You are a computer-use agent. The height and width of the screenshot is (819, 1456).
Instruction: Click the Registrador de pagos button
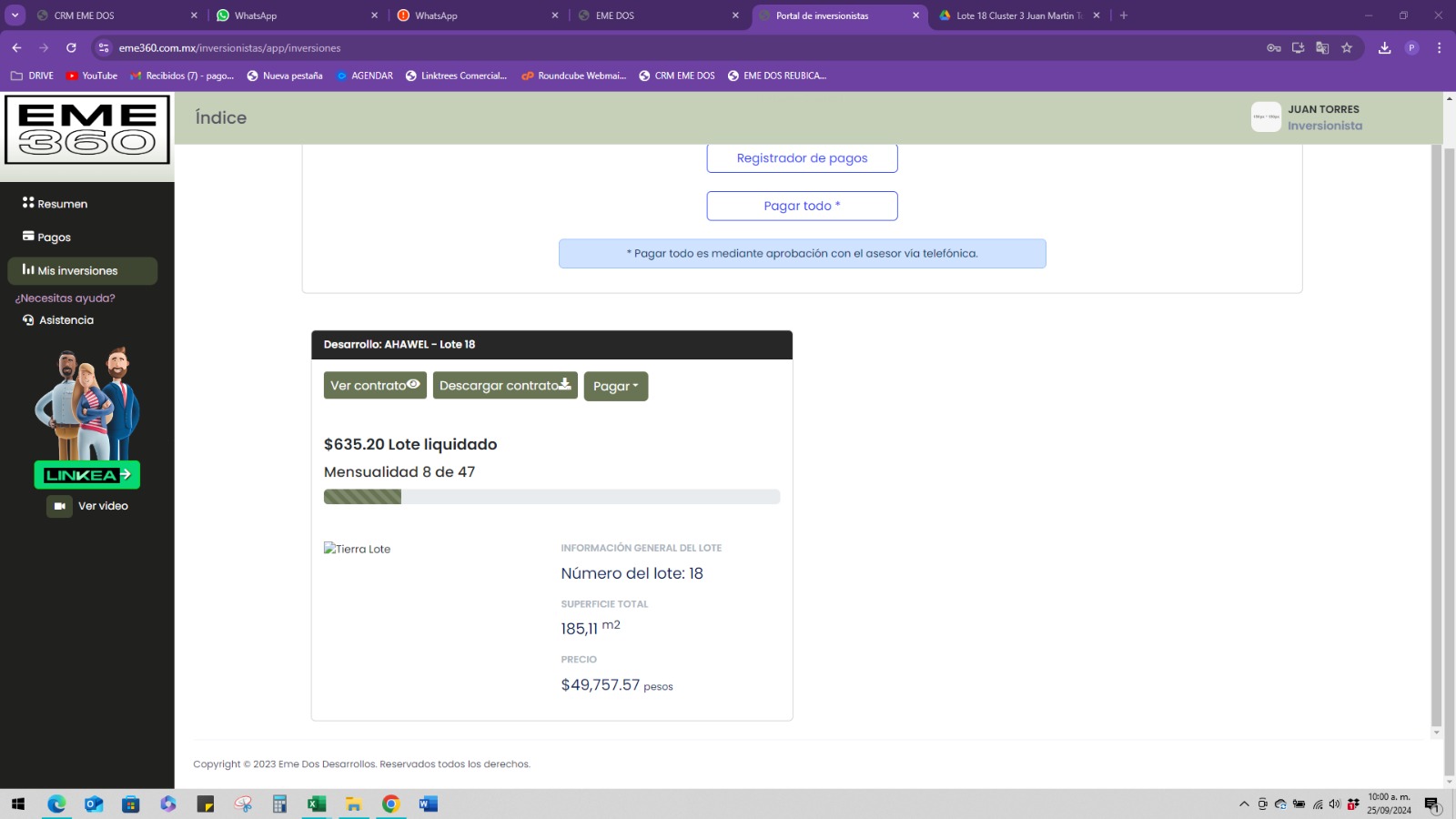(802, 158)
